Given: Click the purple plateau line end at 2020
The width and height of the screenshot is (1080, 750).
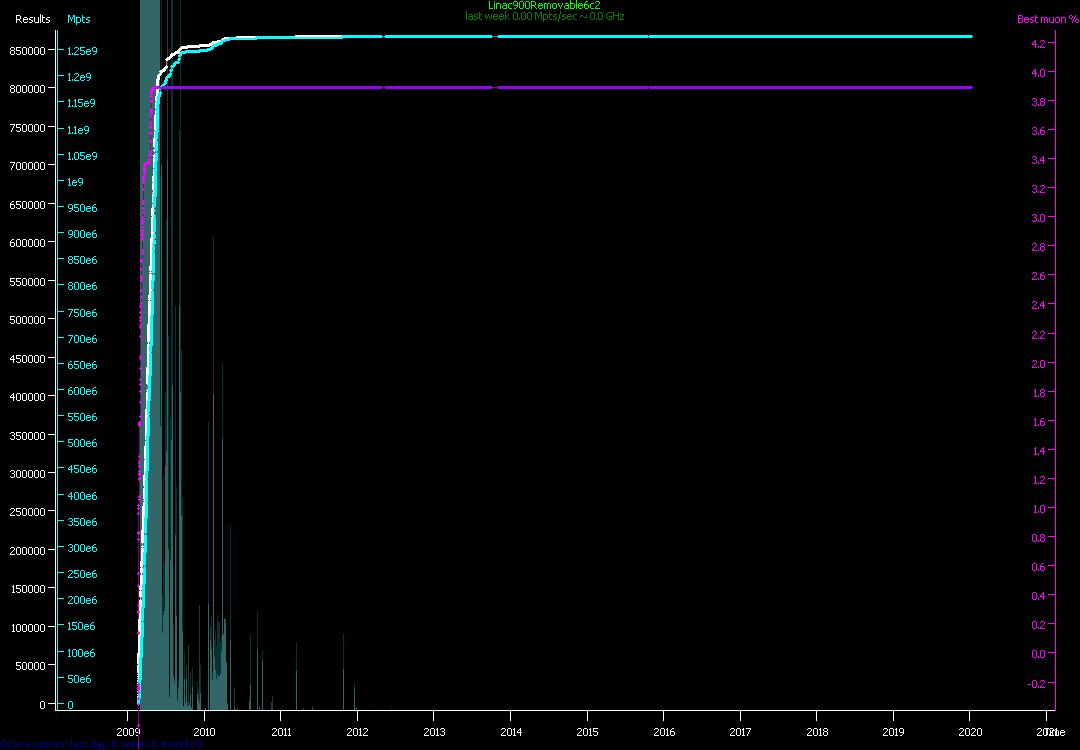Looking at the screenshot, I should coord(969,88).
